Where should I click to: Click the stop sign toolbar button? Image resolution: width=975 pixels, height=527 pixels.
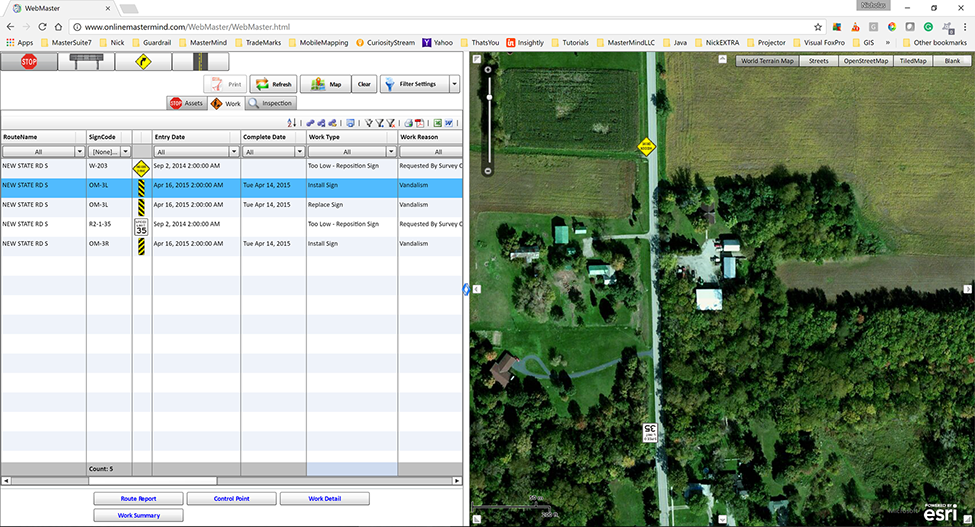click(x=29, y=62)
